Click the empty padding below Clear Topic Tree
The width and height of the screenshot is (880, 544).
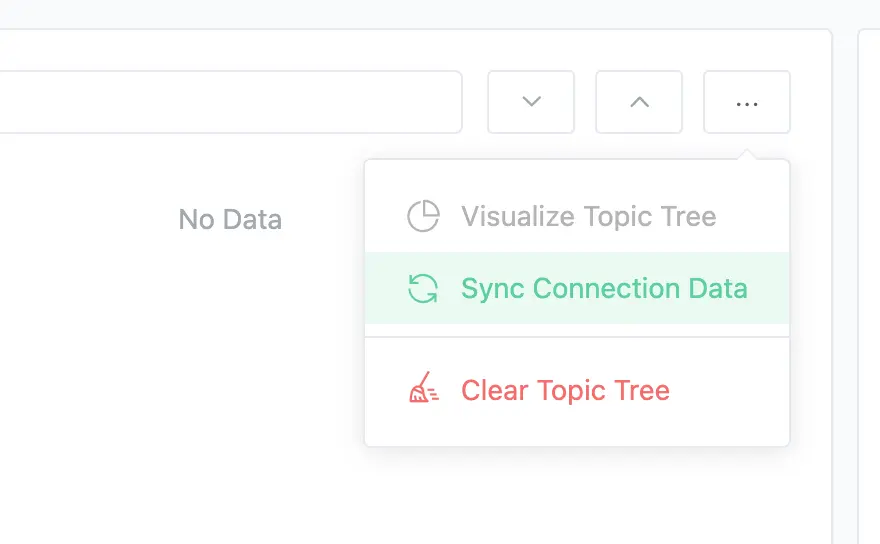577,430
